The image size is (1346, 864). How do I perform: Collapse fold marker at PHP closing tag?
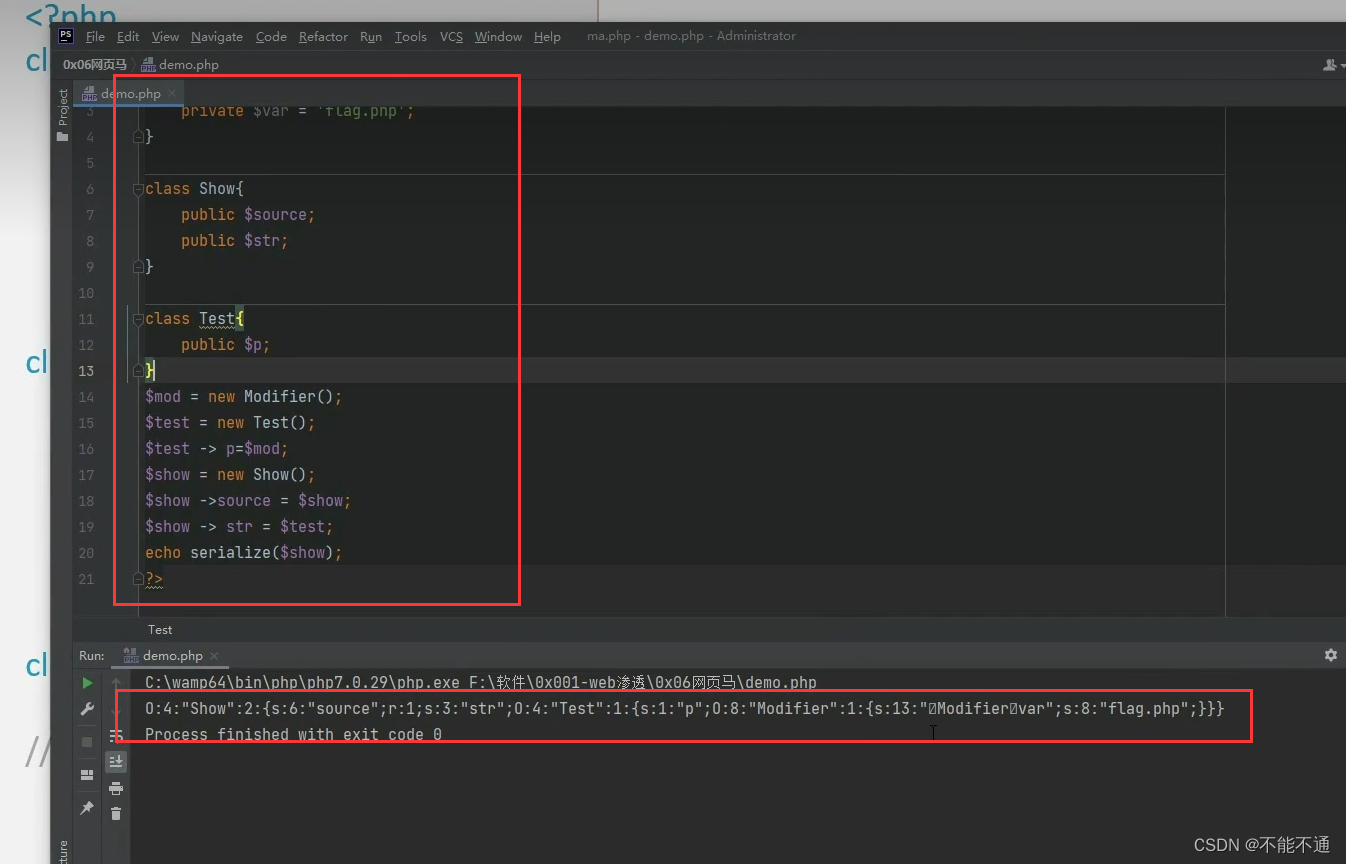pos(138,579)
